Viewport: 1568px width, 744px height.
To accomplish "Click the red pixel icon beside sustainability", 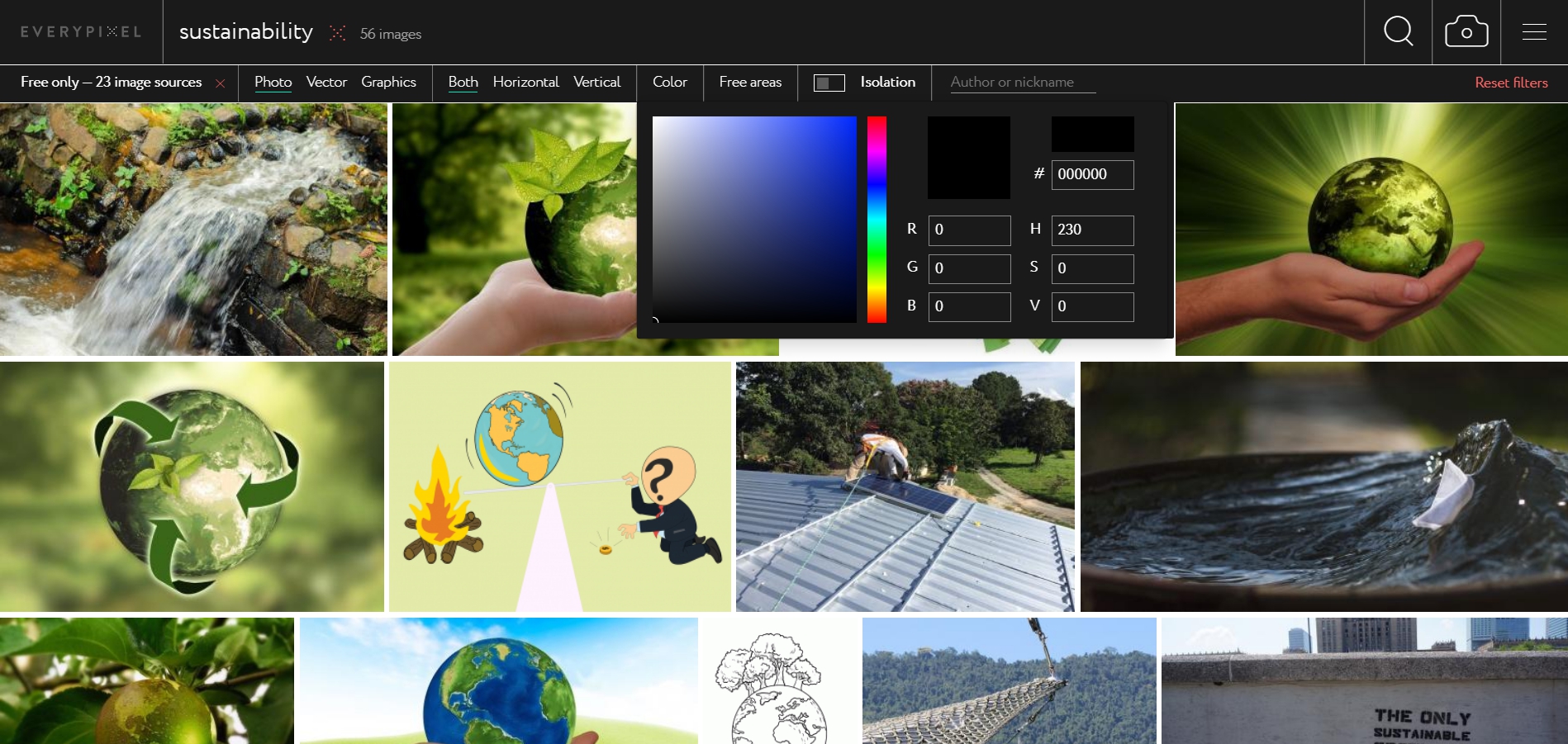I will pos(337,31).
